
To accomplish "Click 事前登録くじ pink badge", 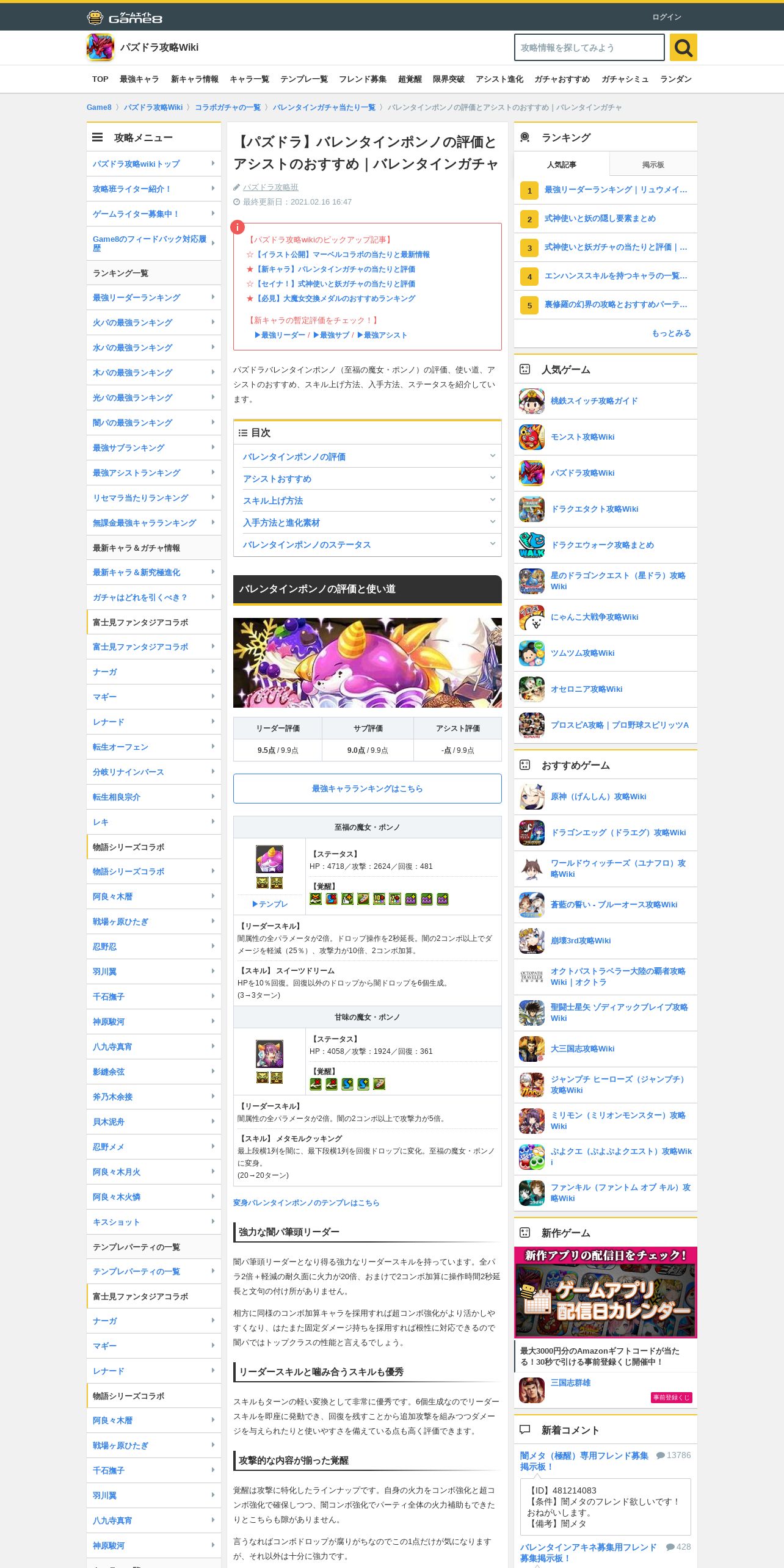I will (671, 1398).
